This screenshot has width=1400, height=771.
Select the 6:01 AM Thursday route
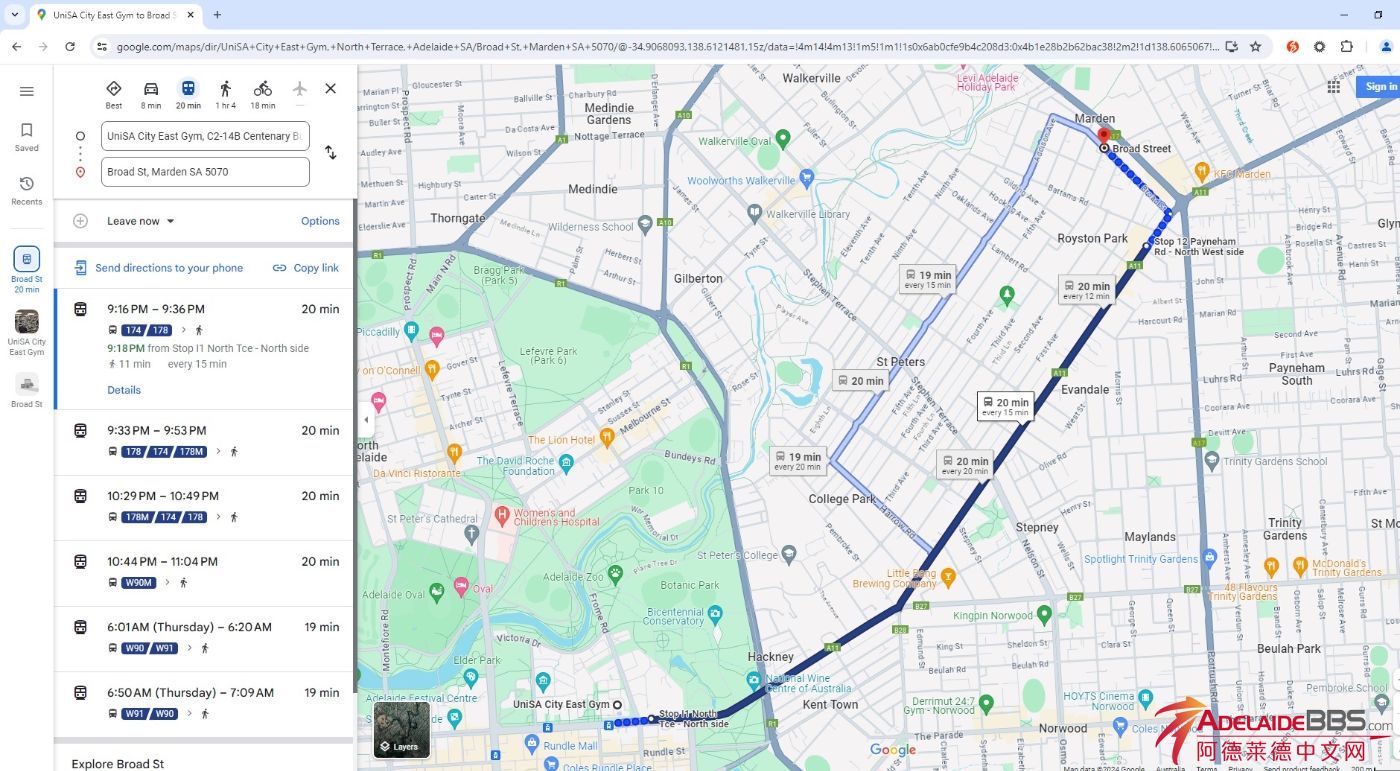pos(205,638)
